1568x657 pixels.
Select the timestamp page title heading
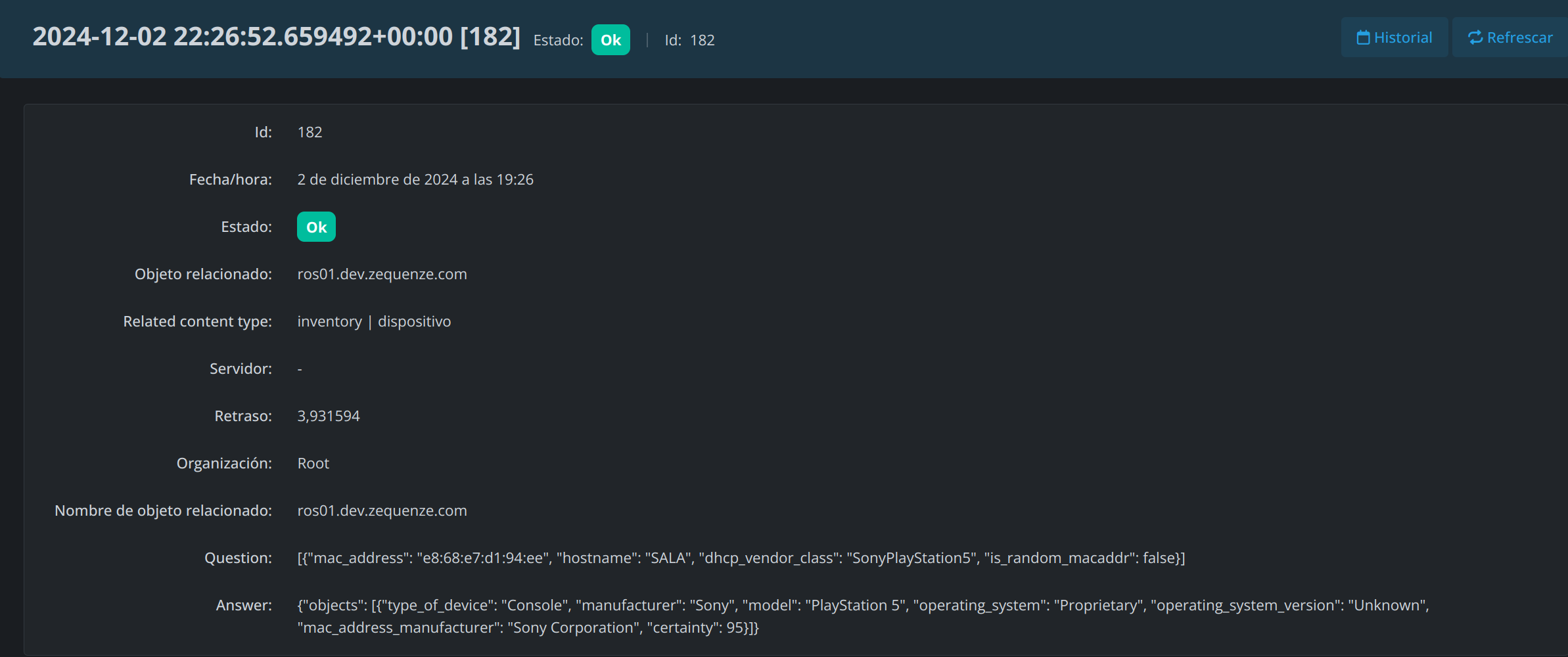point(276,37)
